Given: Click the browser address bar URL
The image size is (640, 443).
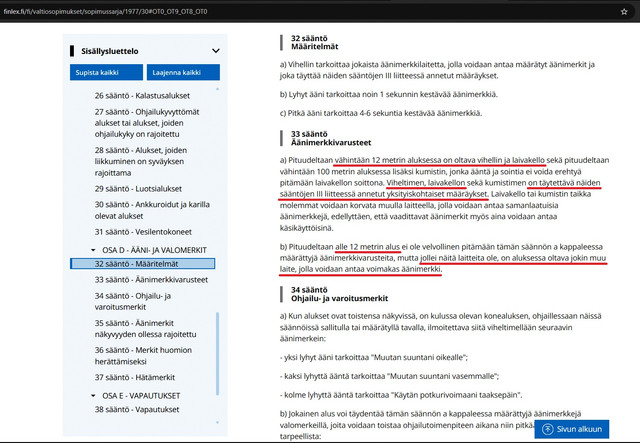Looking at the screenshot, I should click(105, 11).
